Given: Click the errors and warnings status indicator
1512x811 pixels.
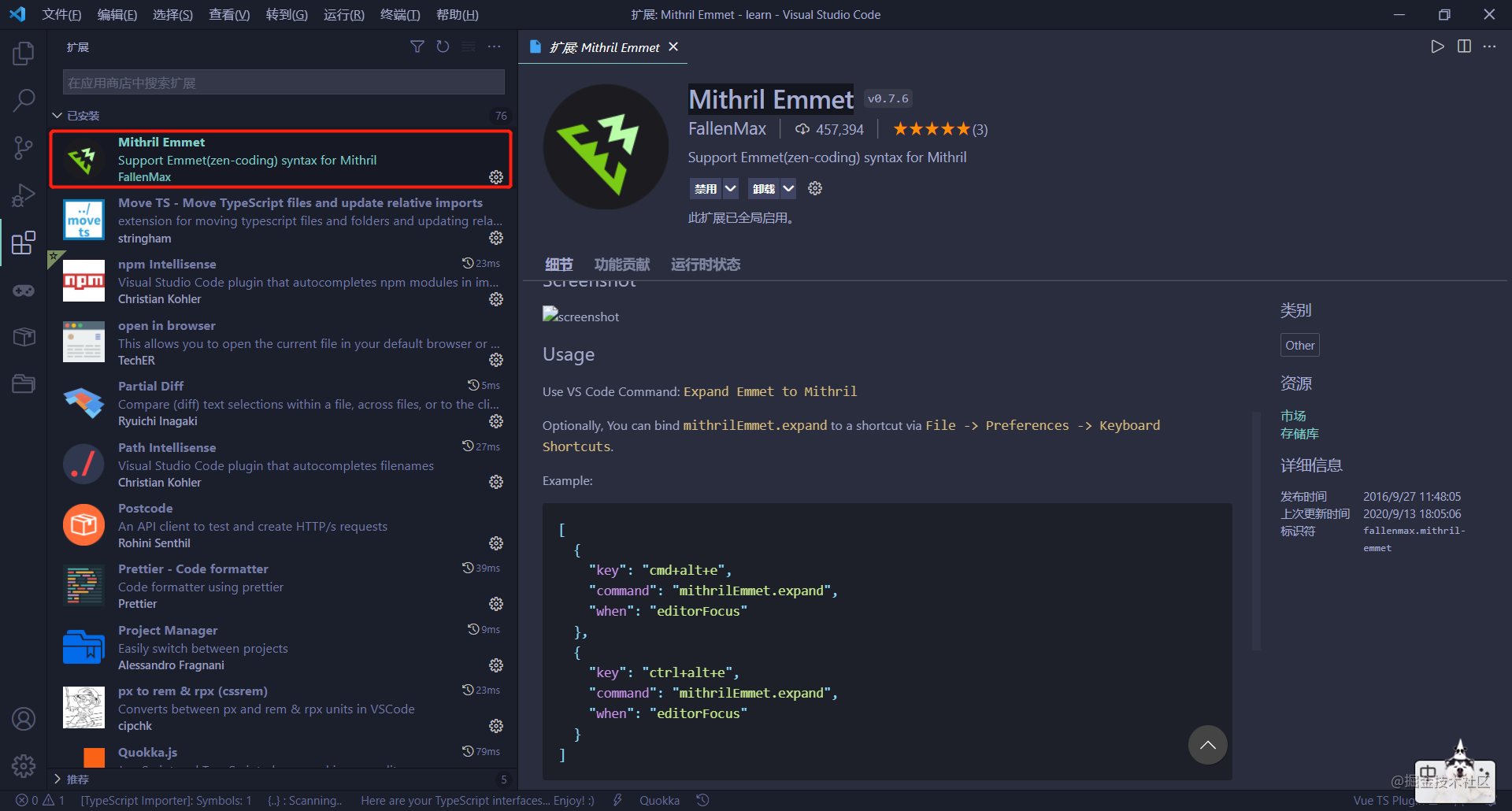Looking at the screenshot, I should point(40,800).
